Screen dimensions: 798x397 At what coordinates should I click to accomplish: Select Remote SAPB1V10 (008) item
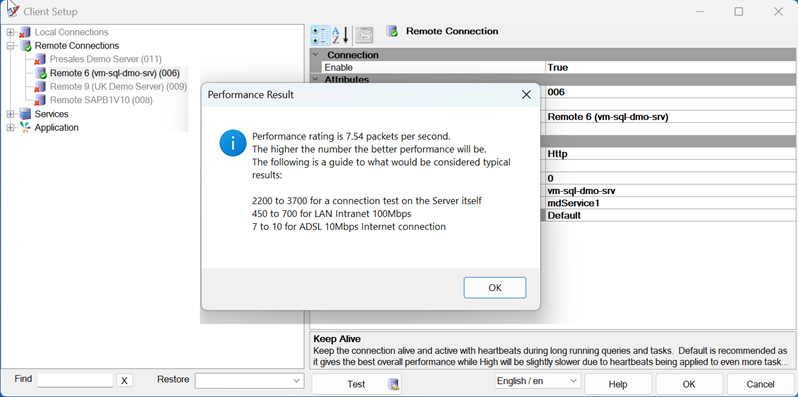tap(101, 100)
